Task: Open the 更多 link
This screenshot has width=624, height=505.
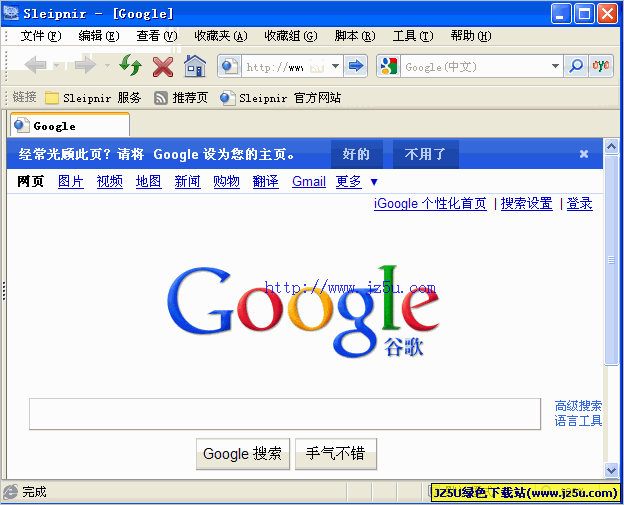Action: [x=349, y=181]
